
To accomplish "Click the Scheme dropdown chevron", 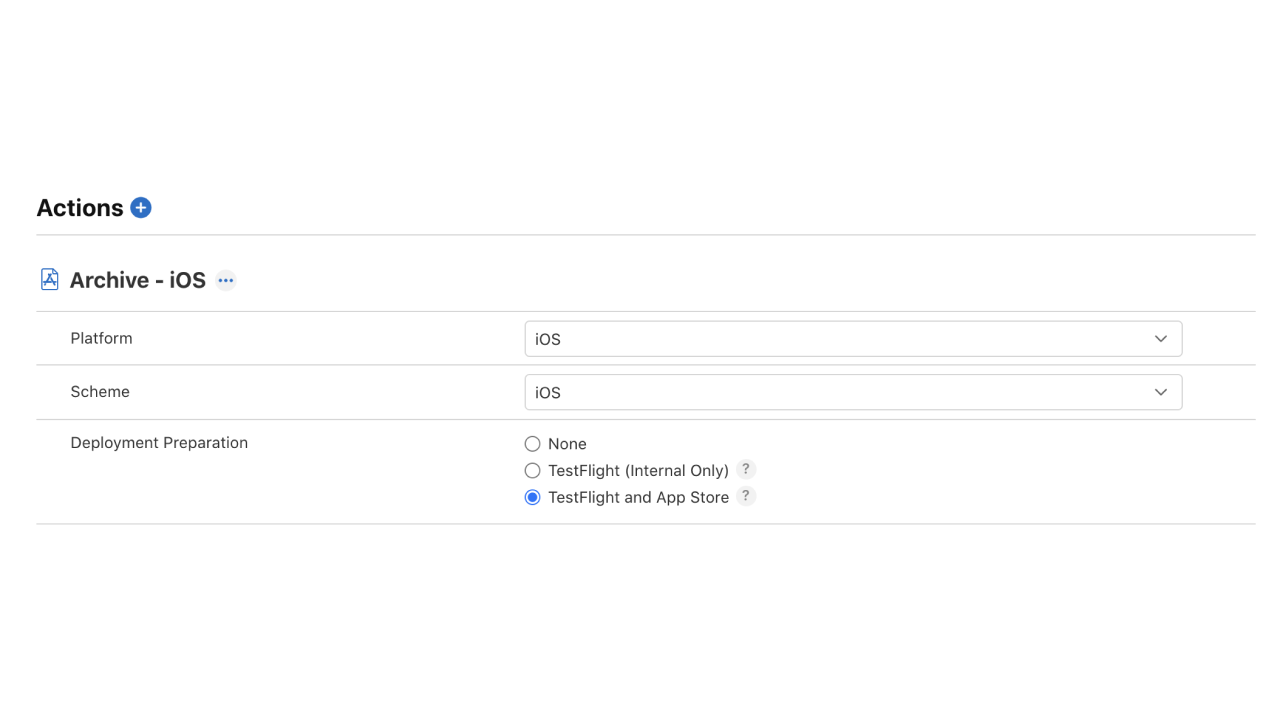I will [1160, 392].
